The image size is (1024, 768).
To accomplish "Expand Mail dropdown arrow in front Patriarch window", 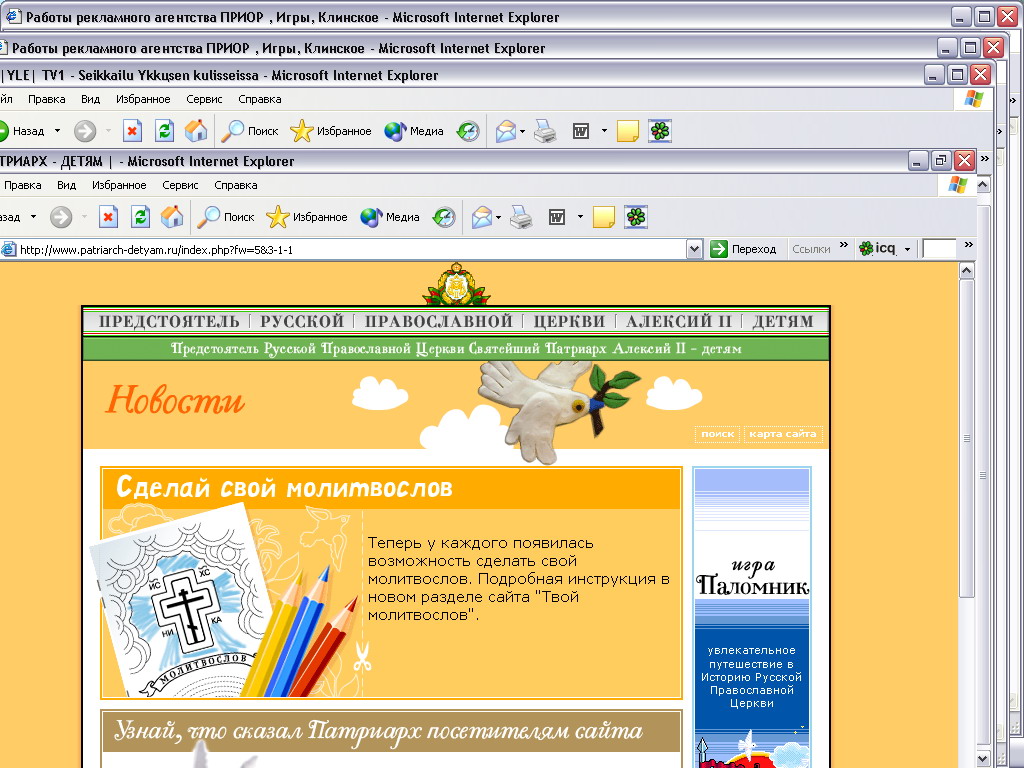I will [x=498, y=217].
